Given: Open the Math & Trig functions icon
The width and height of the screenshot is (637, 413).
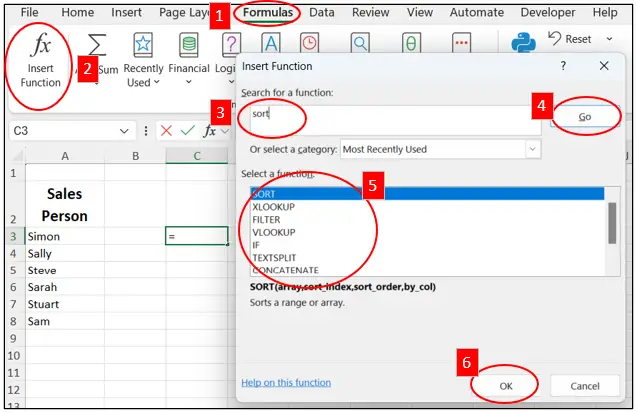Looking at the screenshot, I should click(411, 43).
